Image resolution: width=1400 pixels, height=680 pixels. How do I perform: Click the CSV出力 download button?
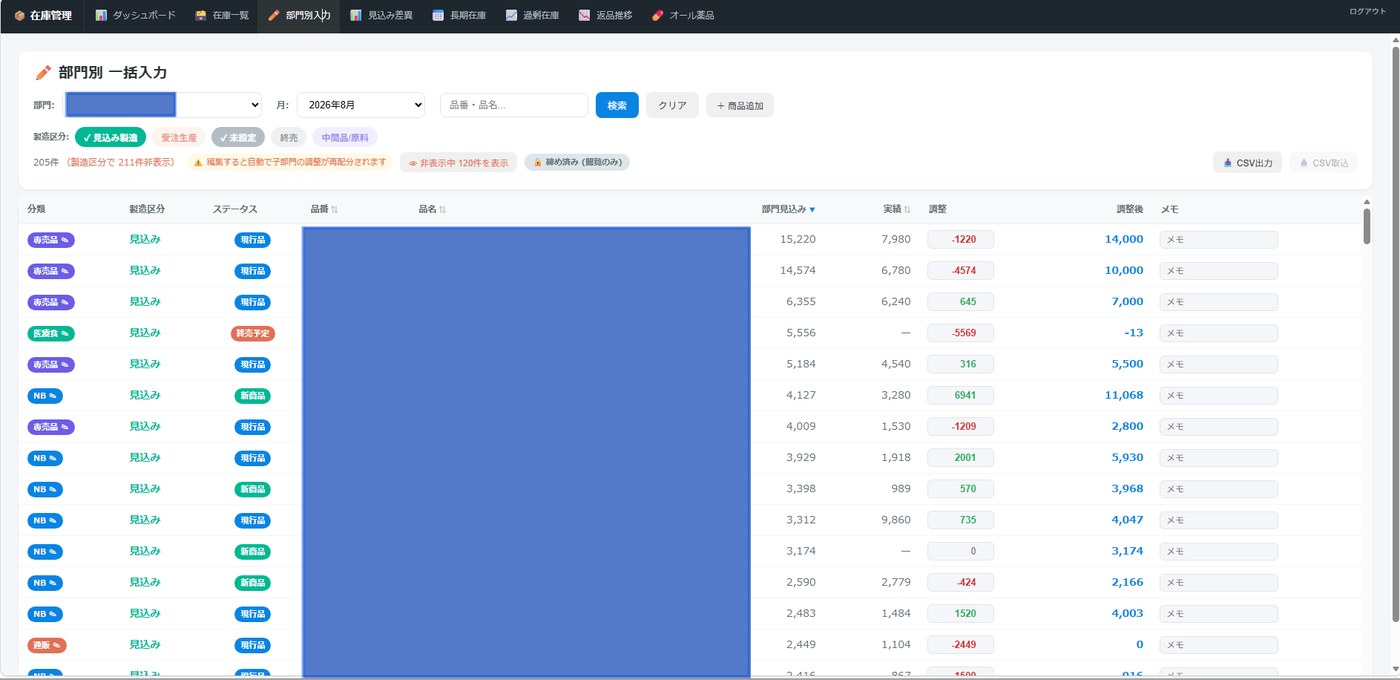click(x=1247, y=162)
